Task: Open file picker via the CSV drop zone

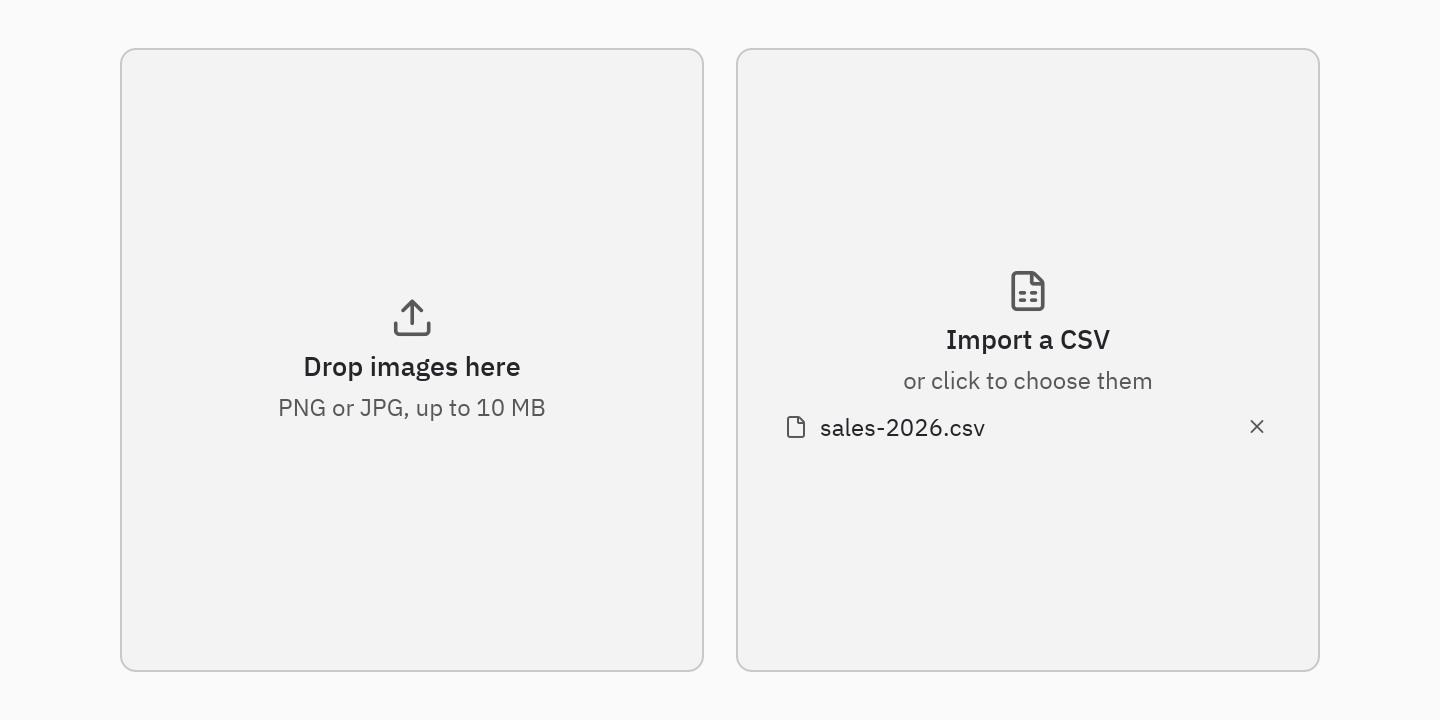Action: 1028,360
